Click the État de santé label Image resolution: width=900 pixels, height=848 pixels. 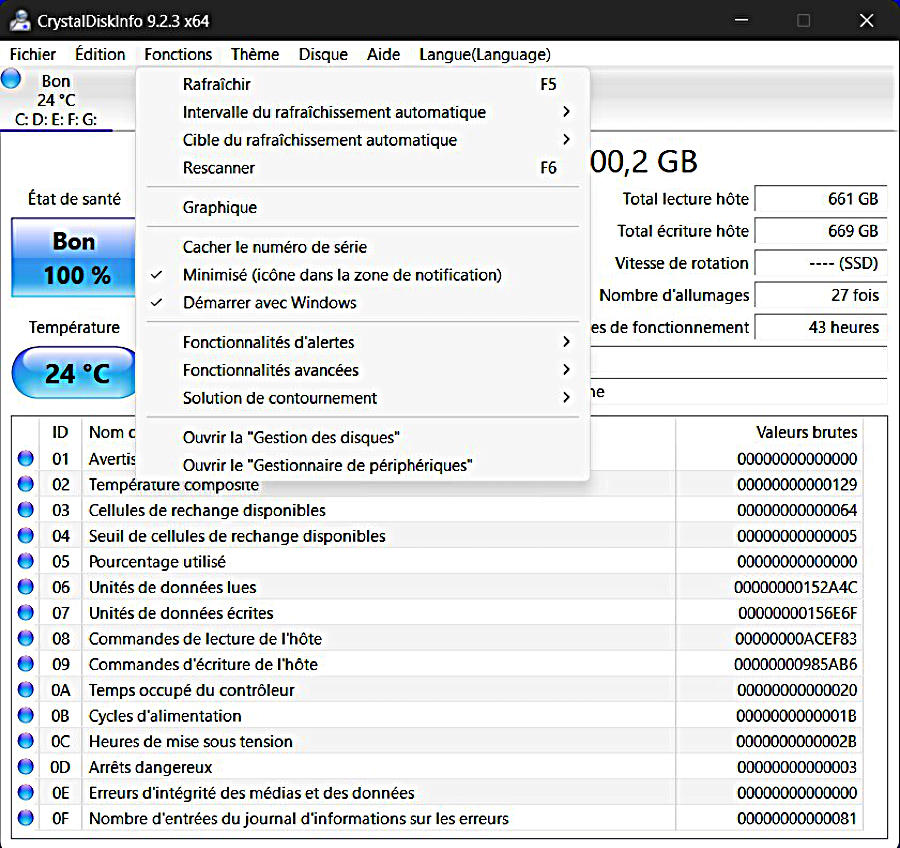(x=75, y=199)
